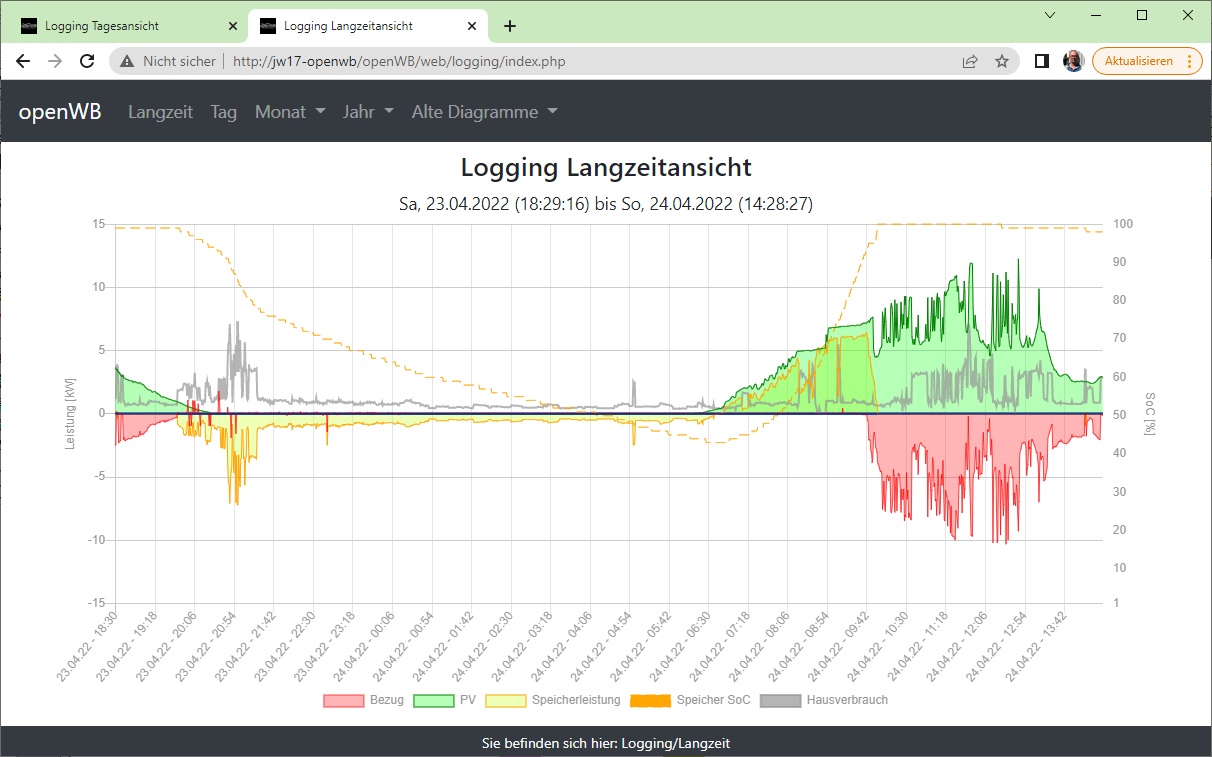
Task: Click the share page icon
Action: point(969,61)
